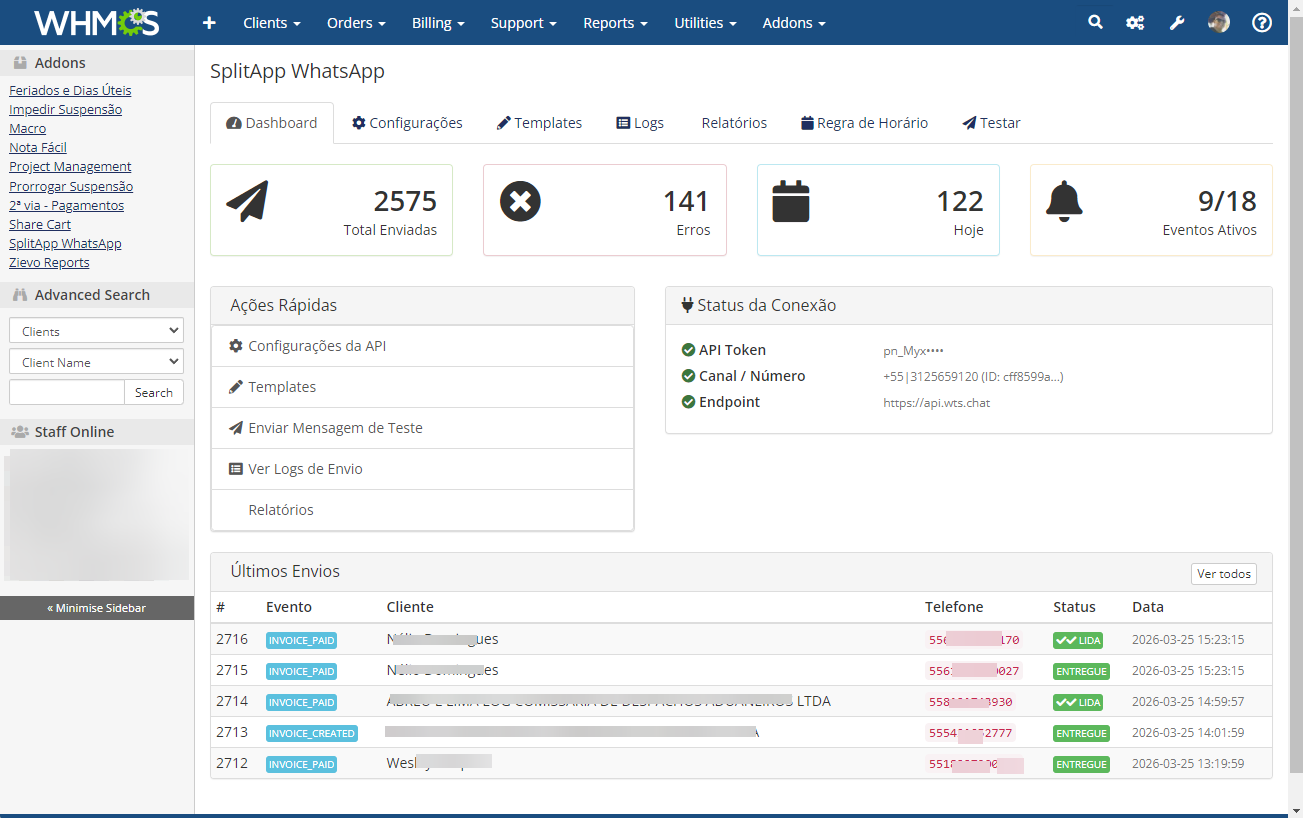
Task: Expand the Addons top menu
Action: [x=794, y=22]
